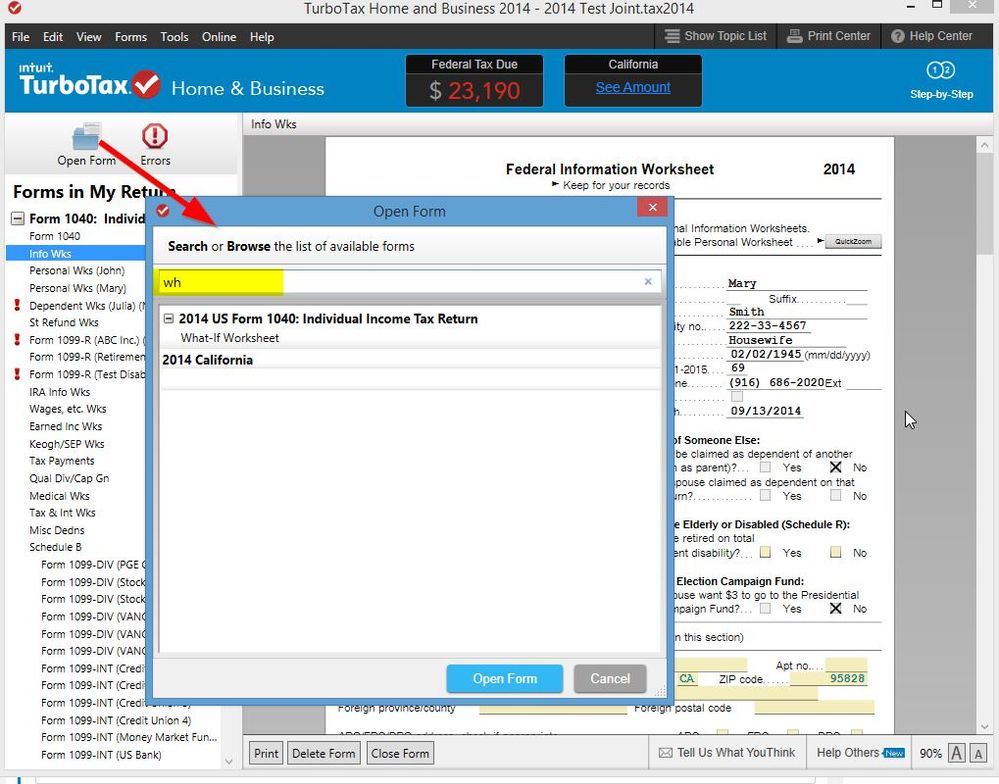The width and height of the screenshot is (999, 784).
Task: Select Personal Wks (John) in the tree
Action: click(77, 271)
